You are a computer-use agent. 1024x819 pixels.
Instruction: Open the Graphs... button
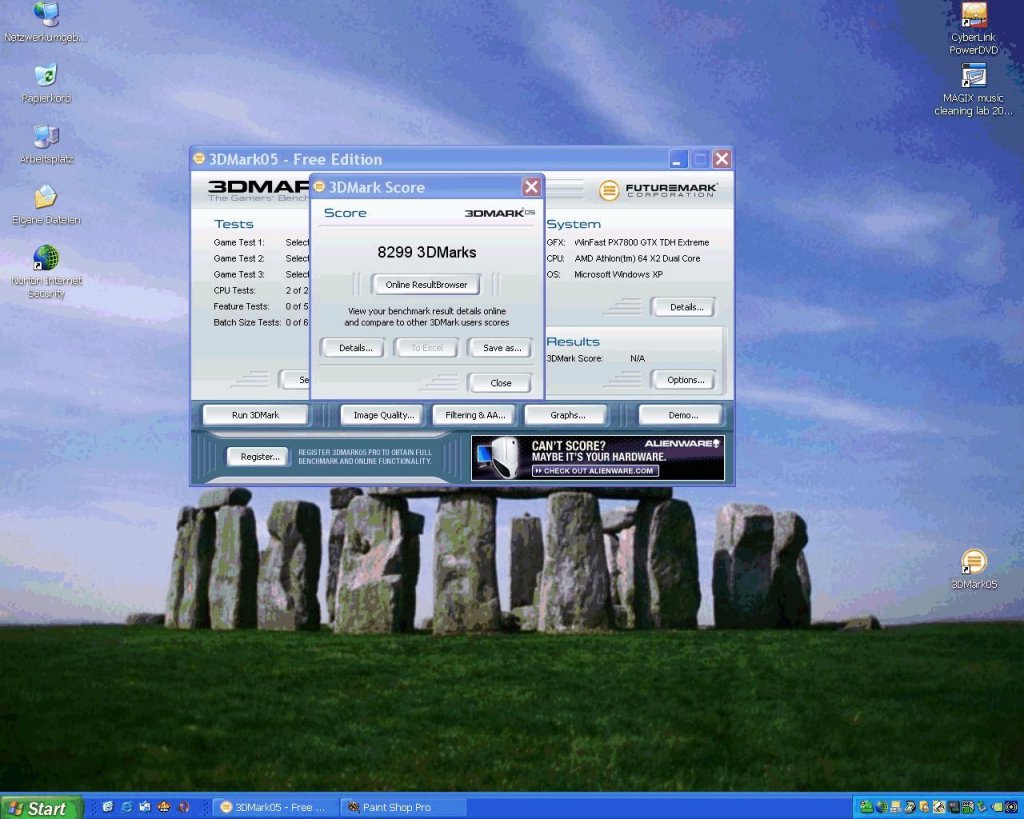[567, 415]
